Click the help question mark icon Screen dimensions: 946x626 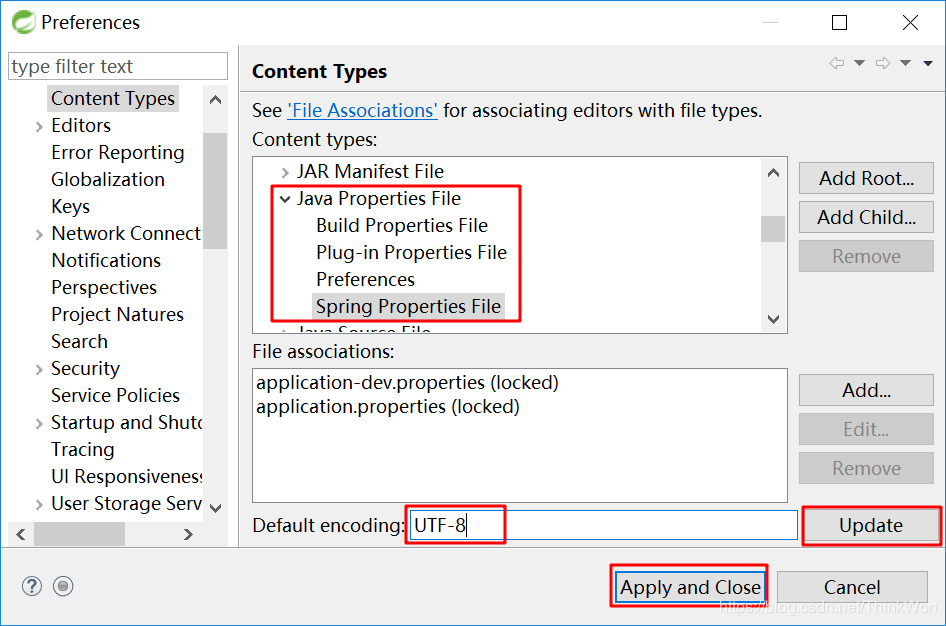click(32, 586)
